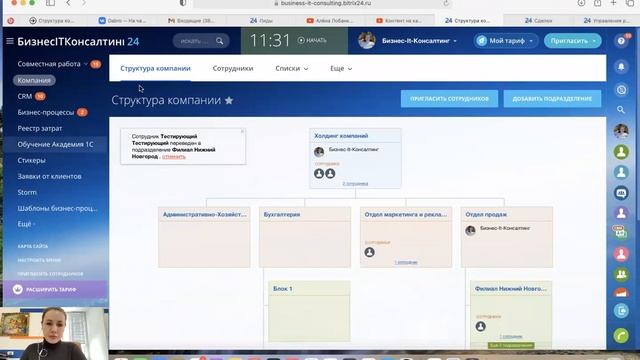Switch to the Сотрудники tab
The width and height of the screenshot is (640, 360).
point(233,69)
